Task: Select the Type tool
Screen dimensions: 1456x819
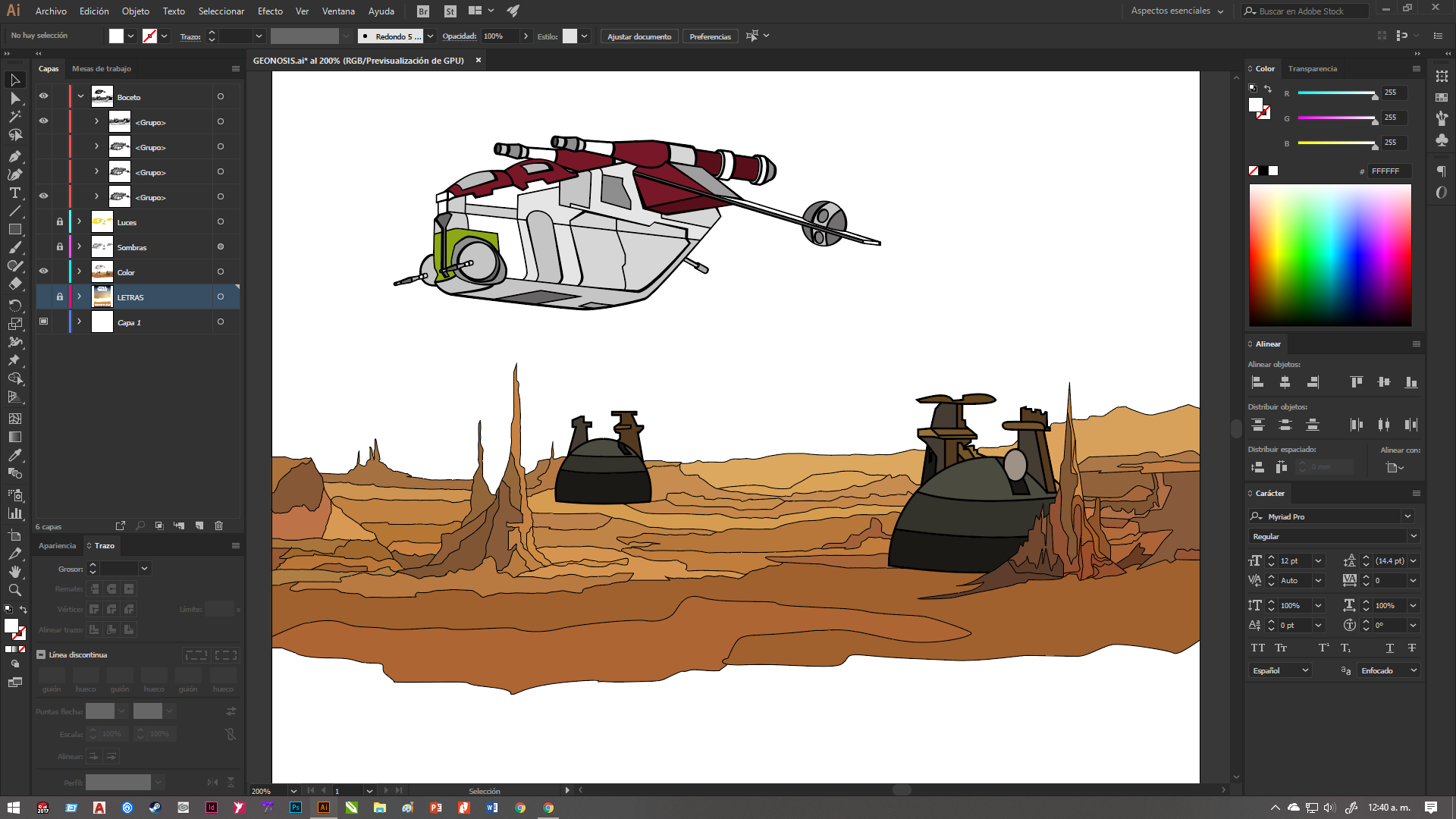Action: [14, 193]
